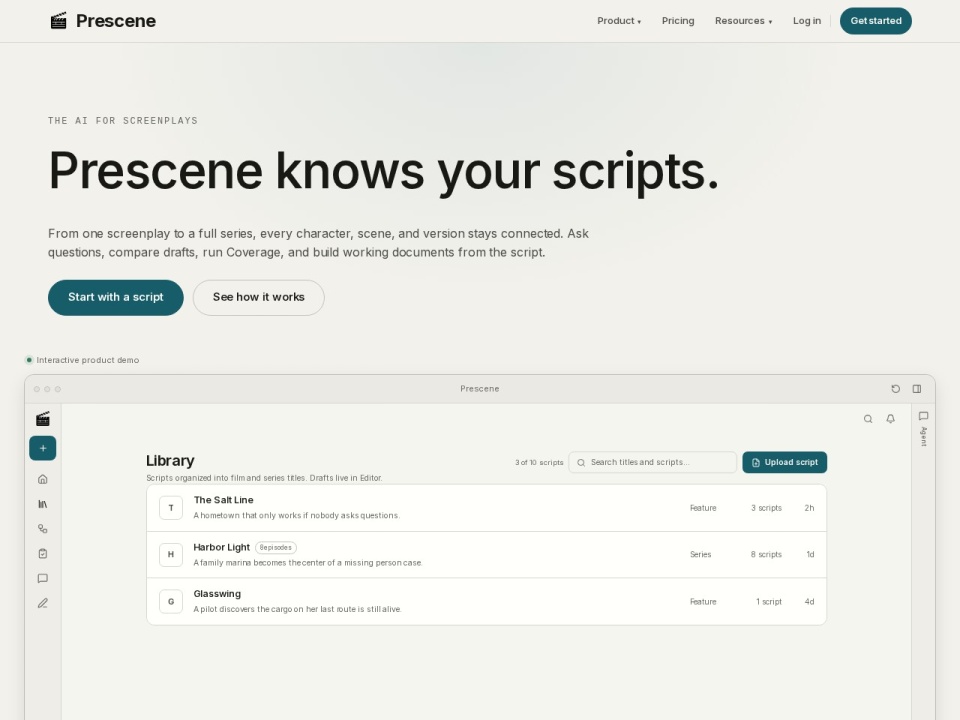The height and width of the screenshot is (720, 960).
Task: Go to the Pricing page
Action: (x=678, y=21)
